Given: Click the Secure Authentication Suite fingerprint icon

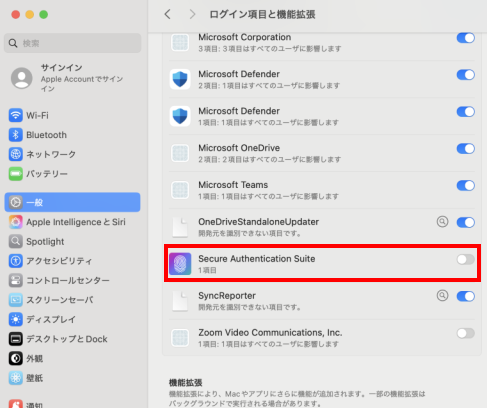Looking at the screenshot, I should pyautogui.click(x=180, y=264).
